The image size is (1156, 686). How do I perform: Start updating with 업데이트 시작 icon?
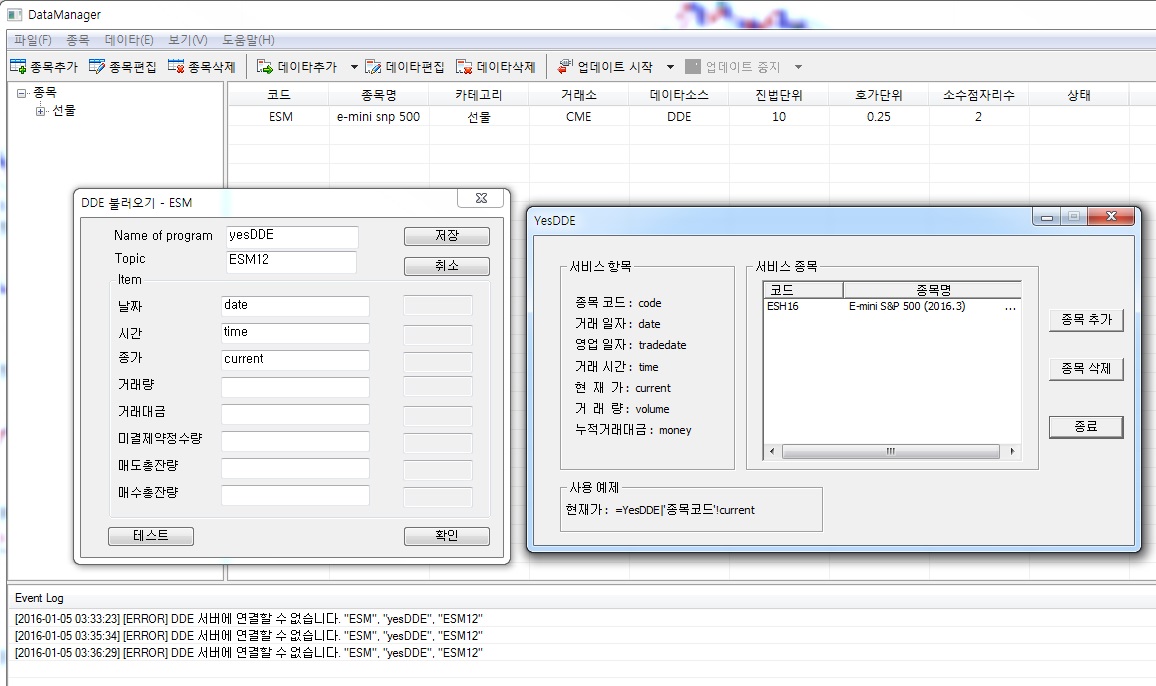pos(565,67)
